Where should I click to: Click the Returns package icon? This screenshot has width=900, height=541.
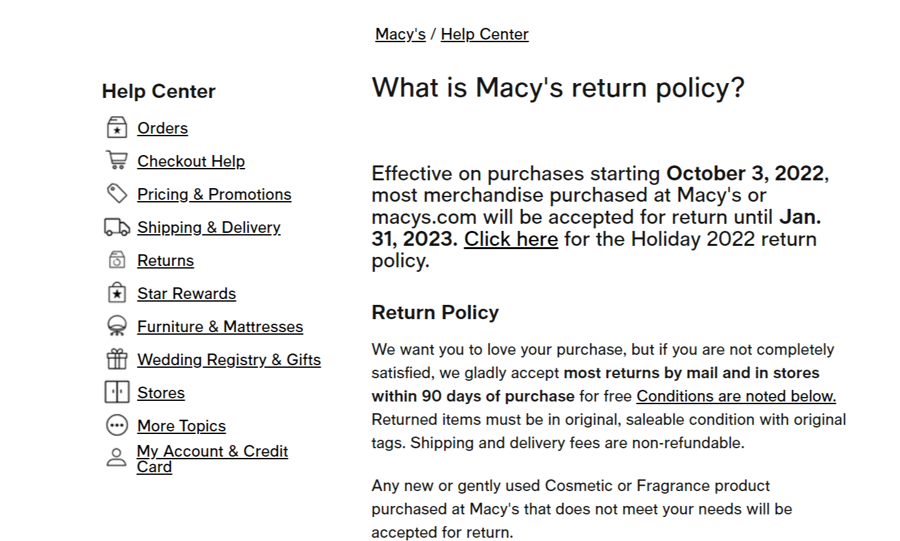pyautogui.click(x=117, y=260)
